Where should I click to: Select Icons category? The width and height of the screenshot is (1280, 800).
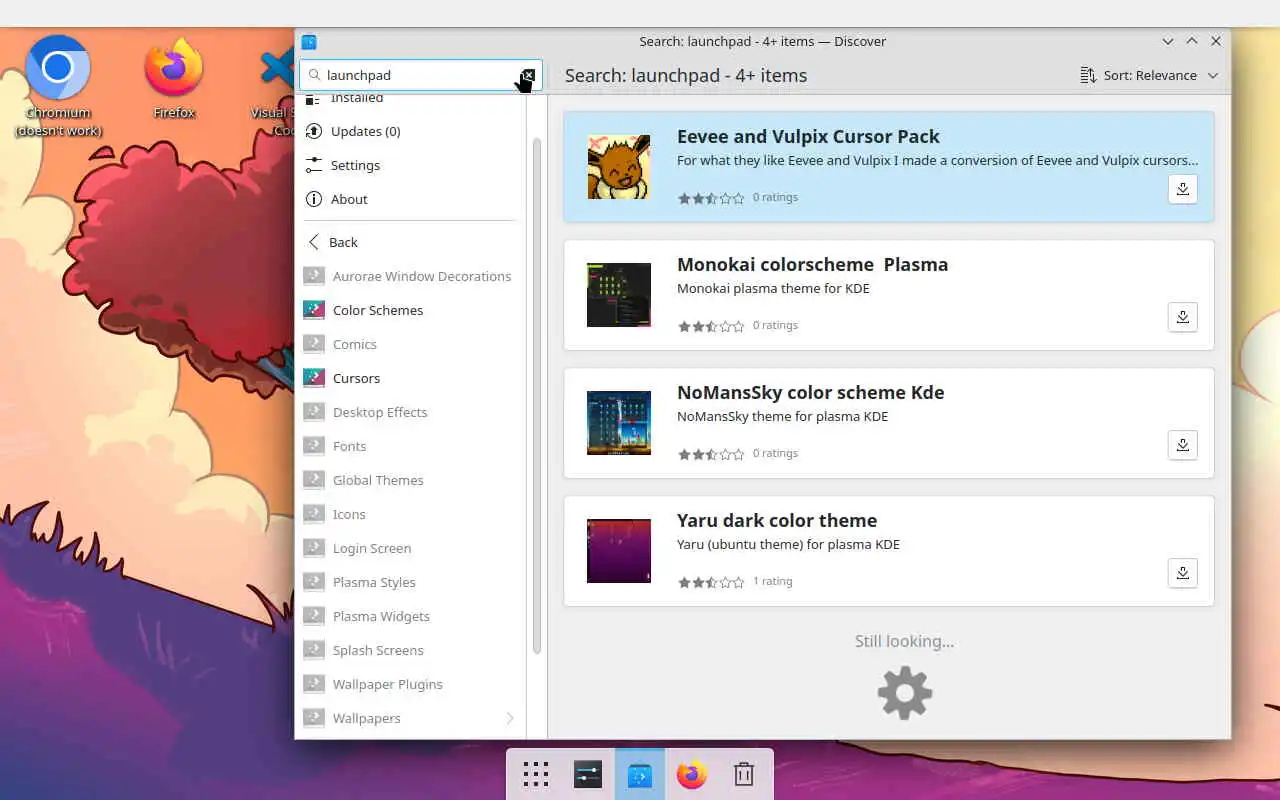click(x=410, y=514)
